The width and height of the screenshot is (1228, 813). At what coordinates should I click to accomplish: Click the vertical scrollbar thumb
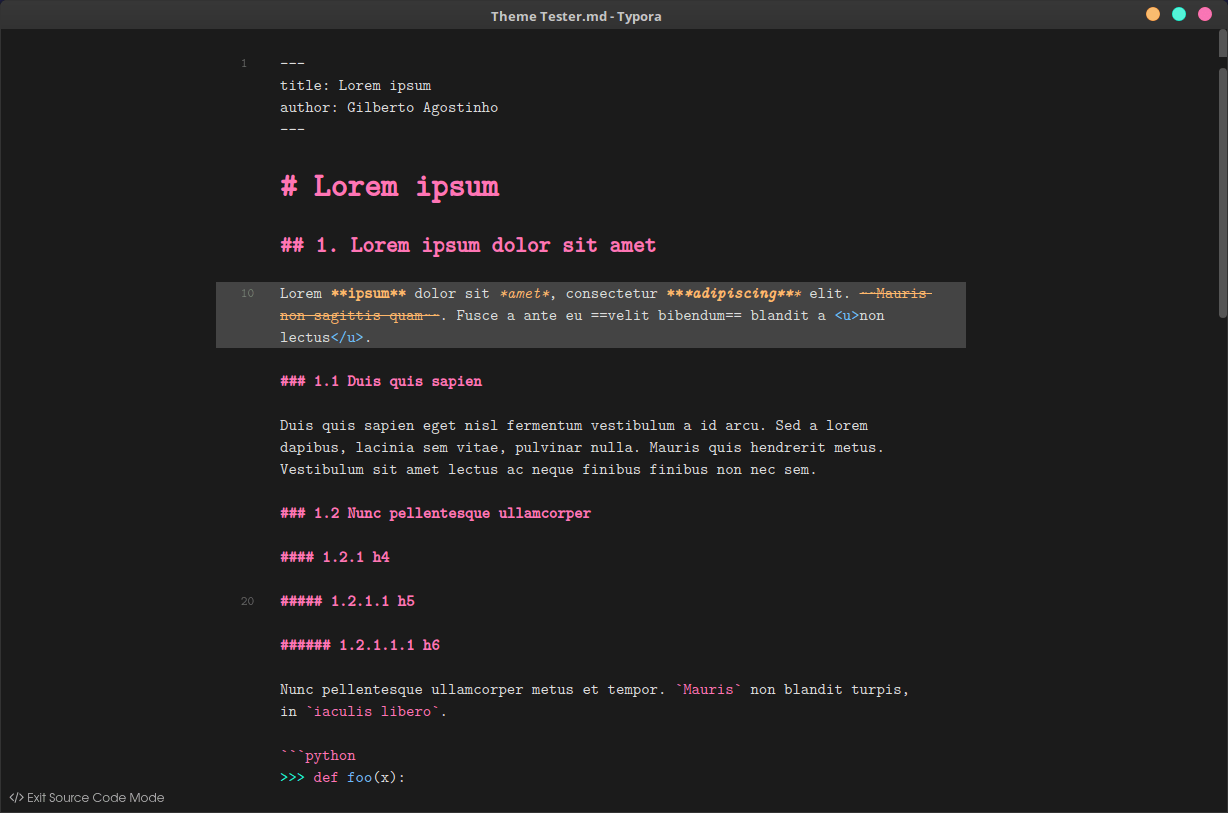pyautogui.click(x=1222, y=192)
